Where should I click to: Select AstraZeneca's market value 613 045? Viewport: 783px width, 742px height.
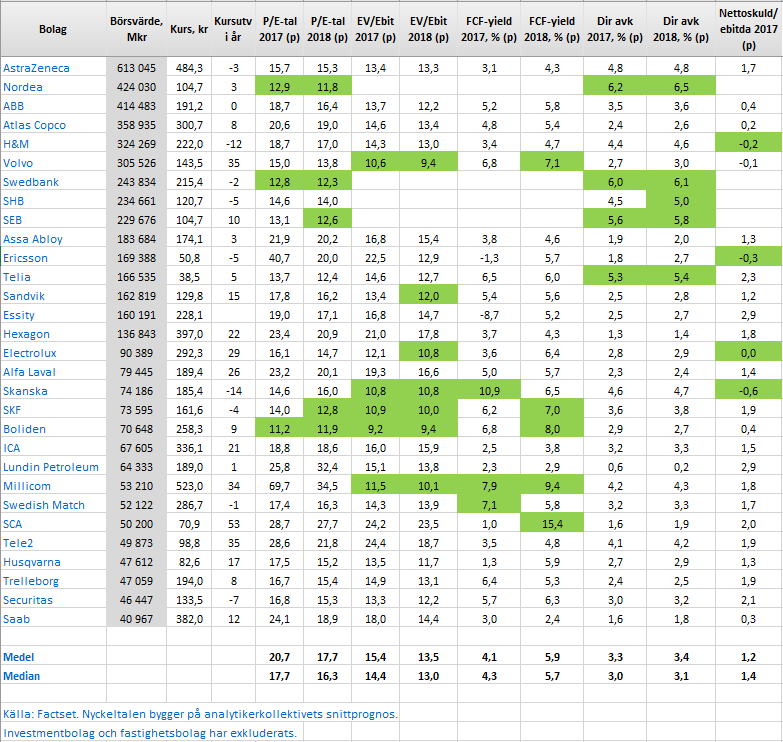click(x=136, y=68)
